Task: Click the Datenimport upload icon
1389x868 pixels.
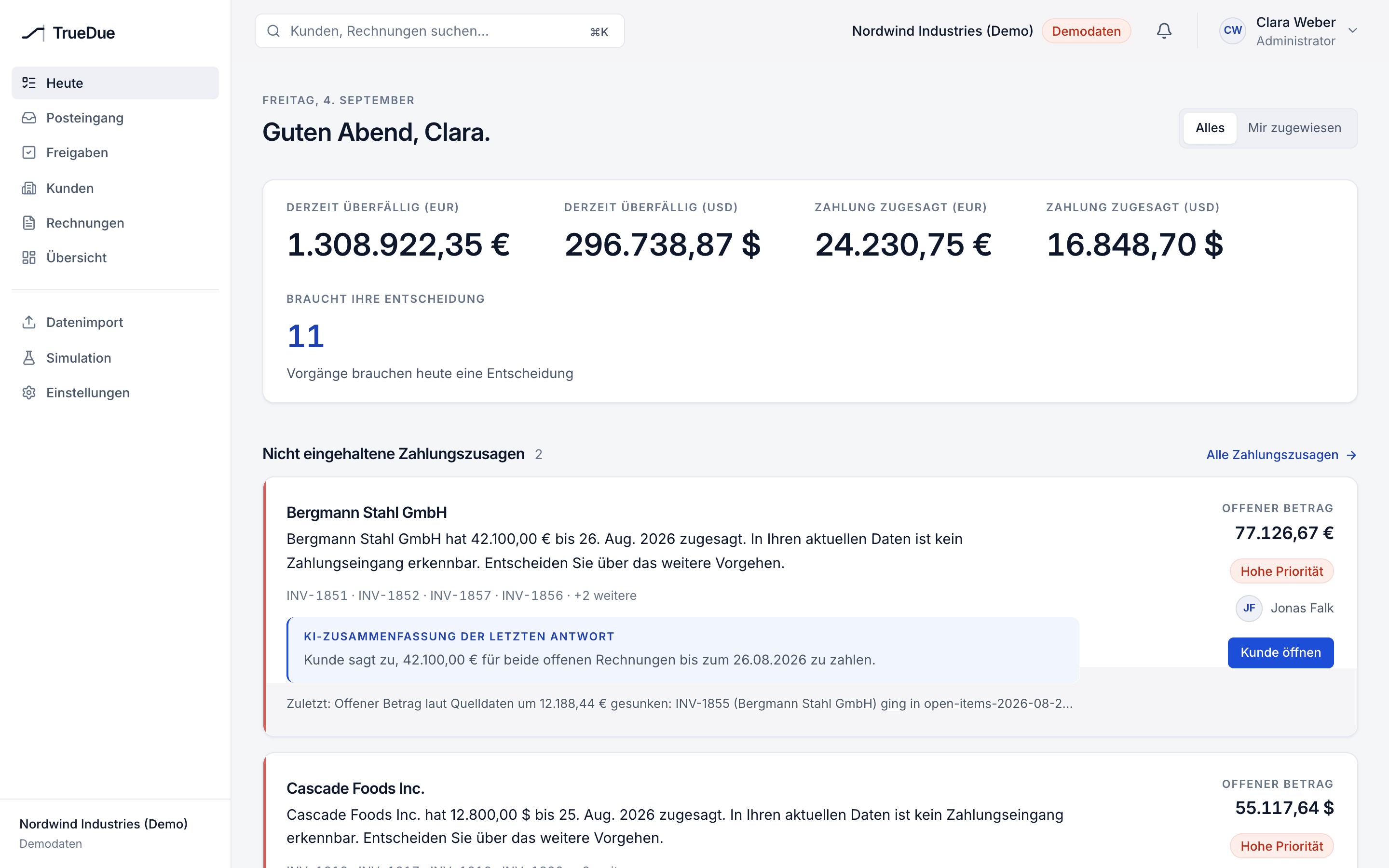Action: click(x=29, y=322)
